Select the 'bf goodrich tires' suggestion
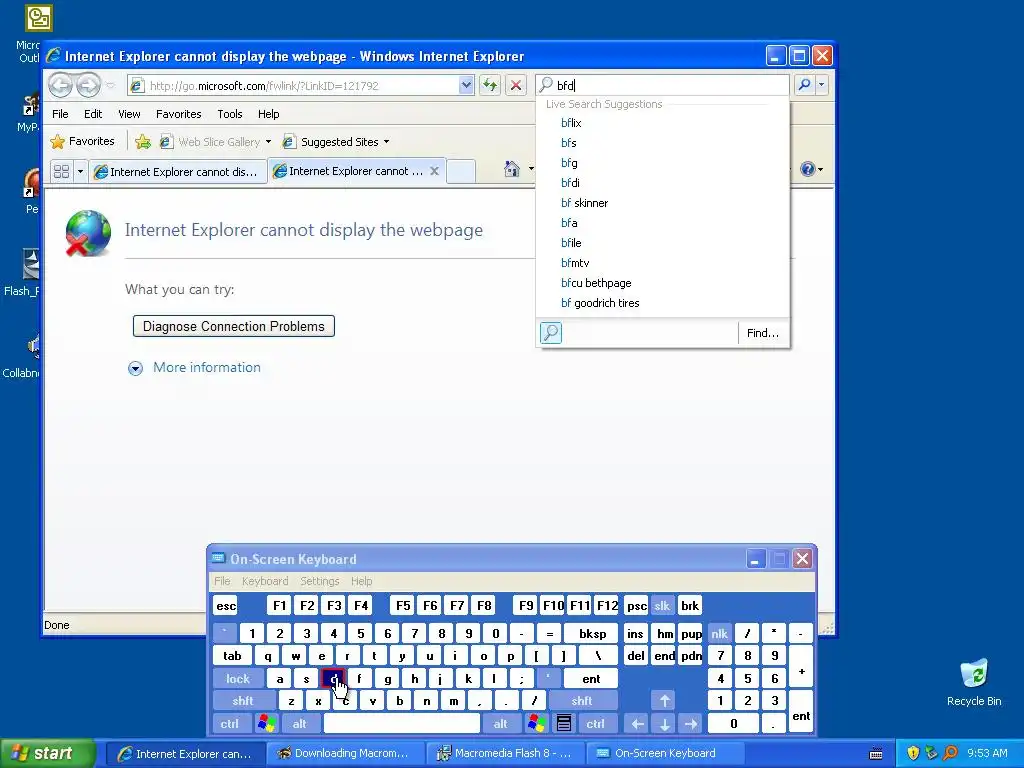Image resolution: width=1024 pixels, height=768 pixels. [663, 303]
